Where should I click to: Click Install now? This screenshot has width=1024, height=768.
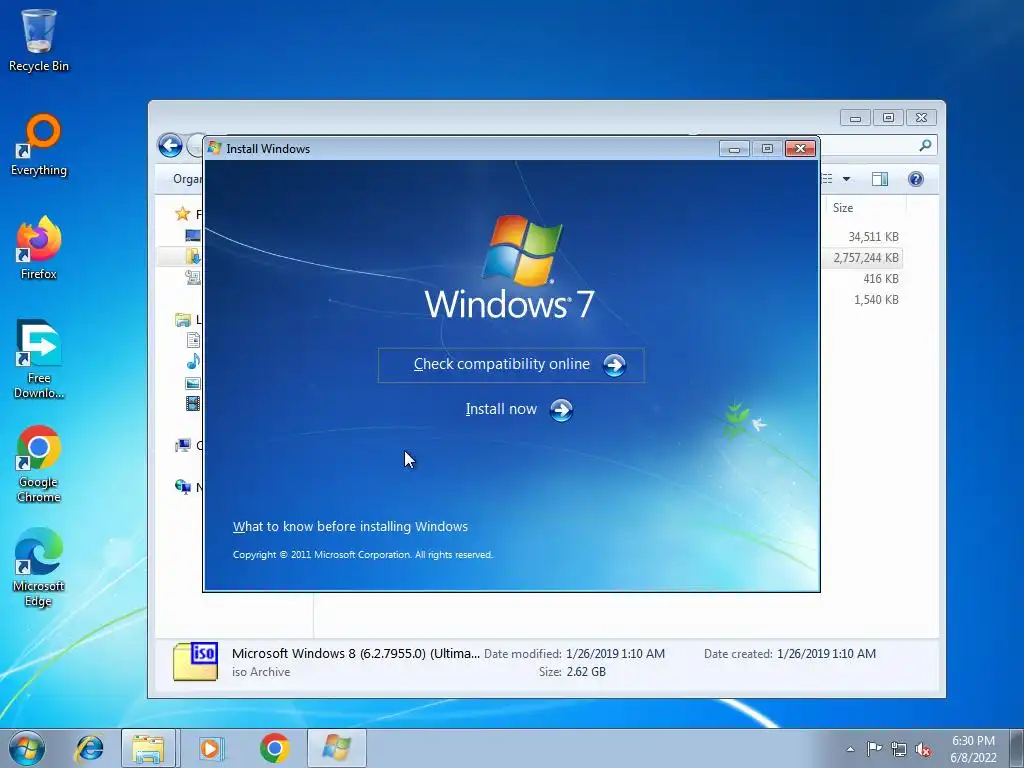click(x=501, y=409)
